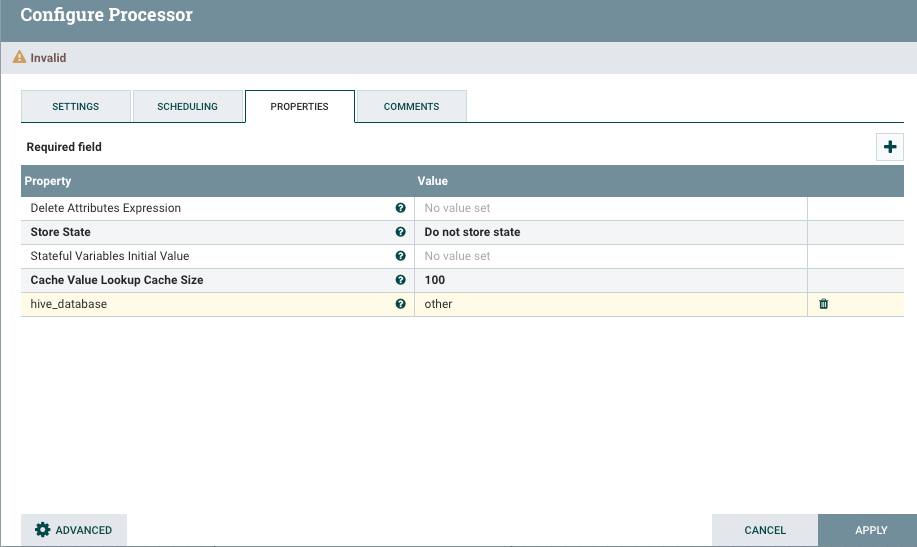Edit the Delete Attributes Expression value field
The image size is (917, 547).
pyautogui.click(x=610, y=208)
